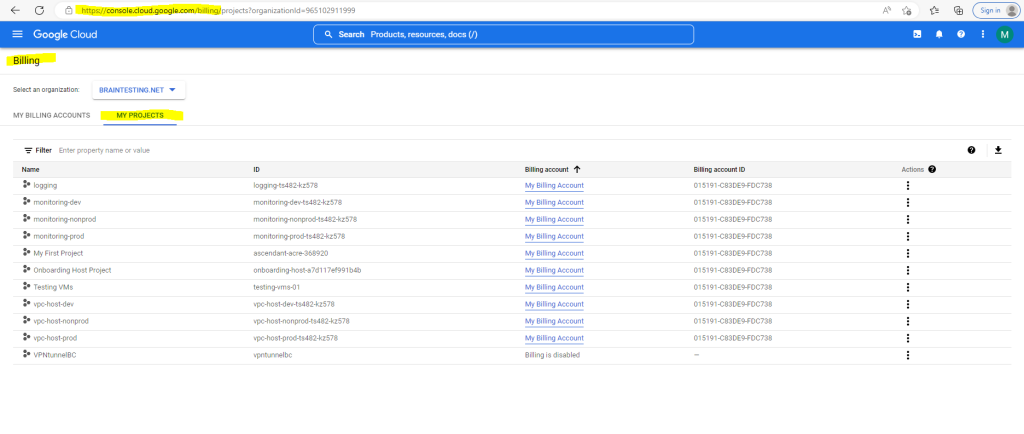Open notifications bell icon
This screenshot has width=1024, height=434.
pos(939,35)
